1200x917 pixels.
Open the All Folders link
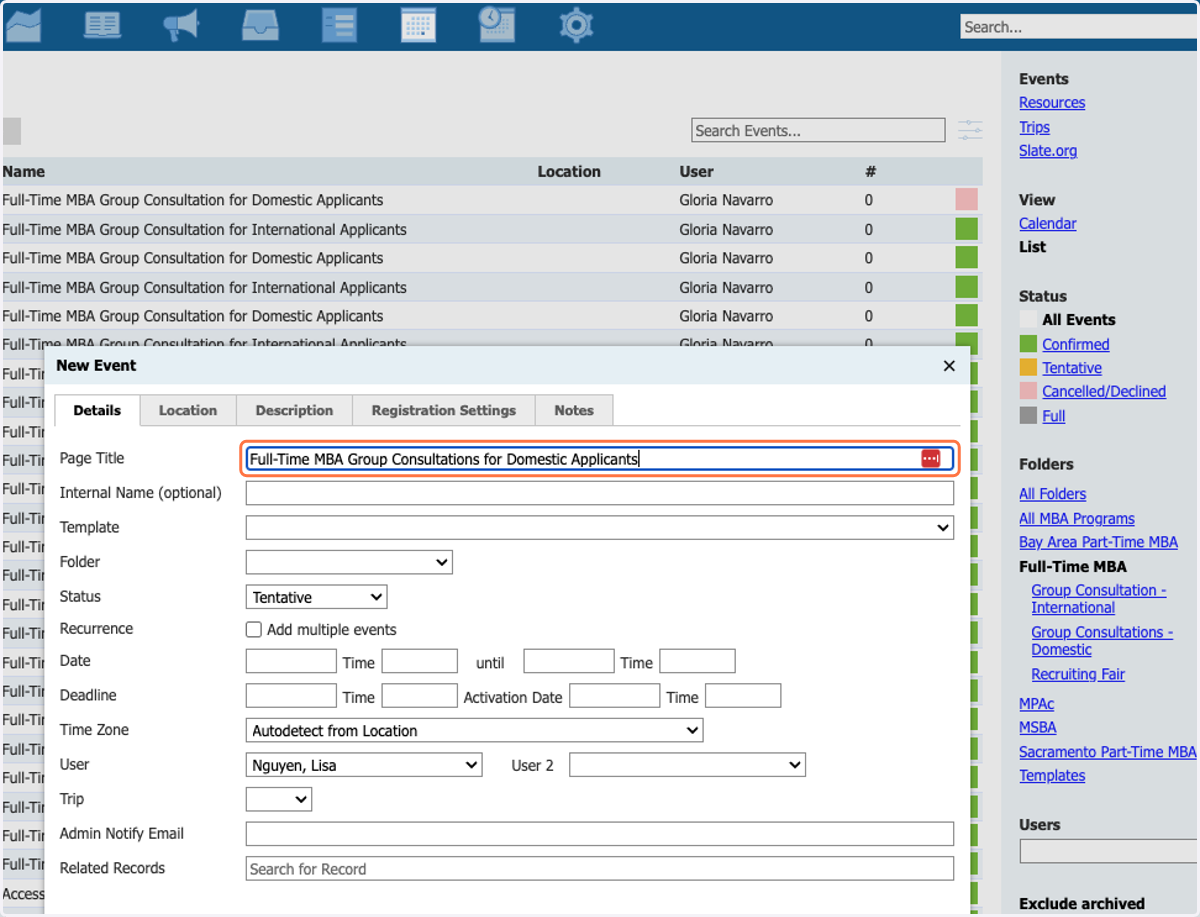1052,494
